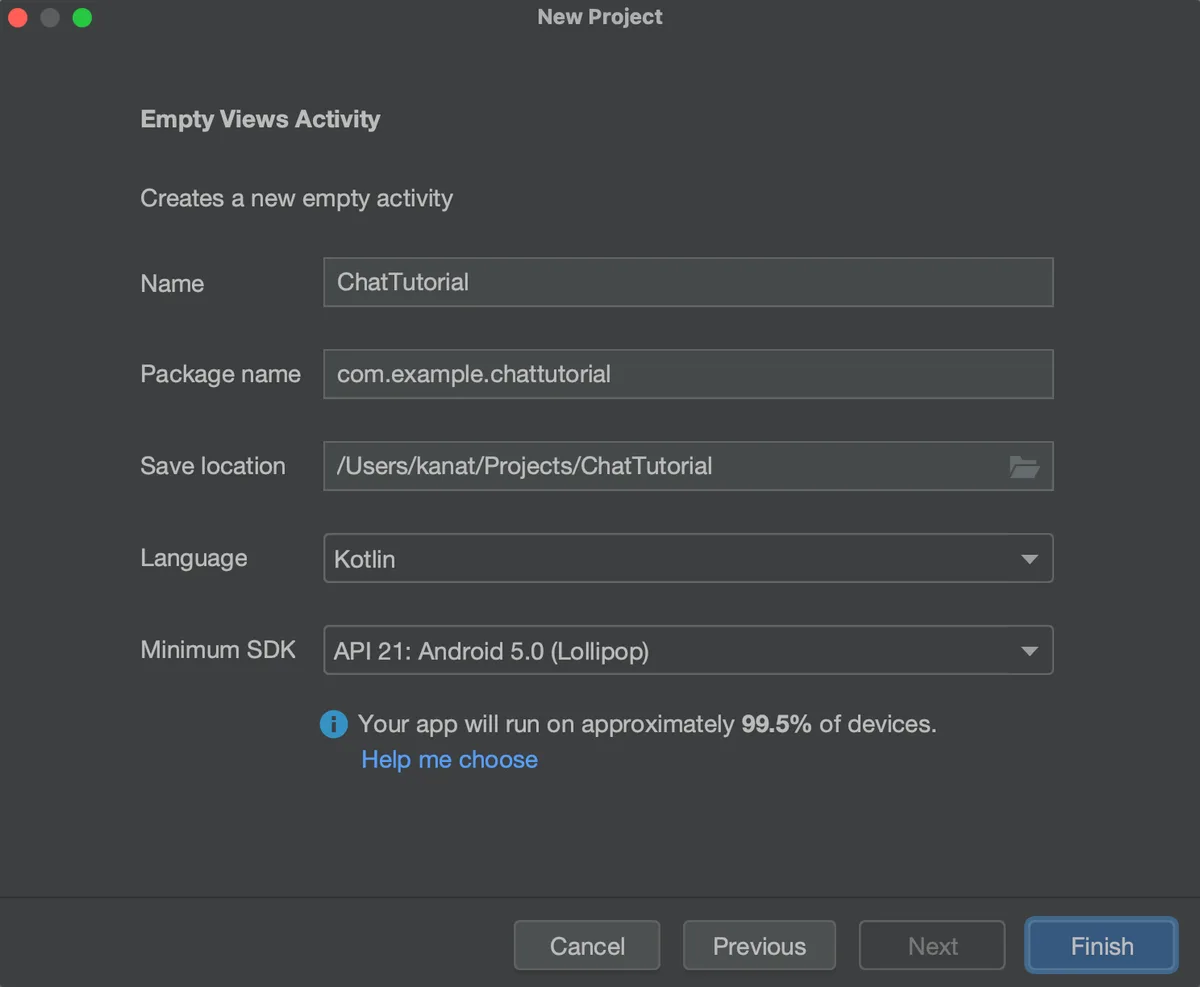Click the Empty Views Activity heading
Image resolution: width=1200 pixels, height=987 pixels.
(260, 119)
